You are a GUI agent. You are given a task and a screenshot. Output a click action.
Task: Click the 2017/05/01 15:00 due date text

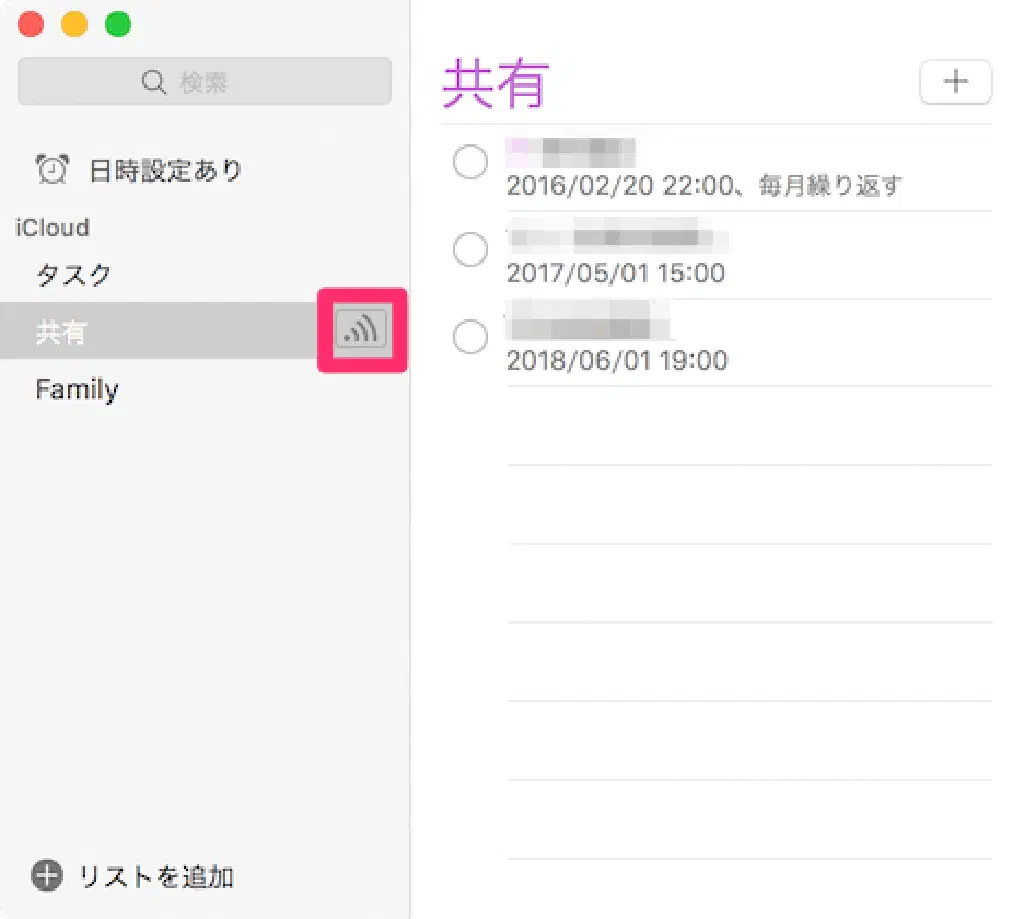pyautogui.click(x=615, y=273)
